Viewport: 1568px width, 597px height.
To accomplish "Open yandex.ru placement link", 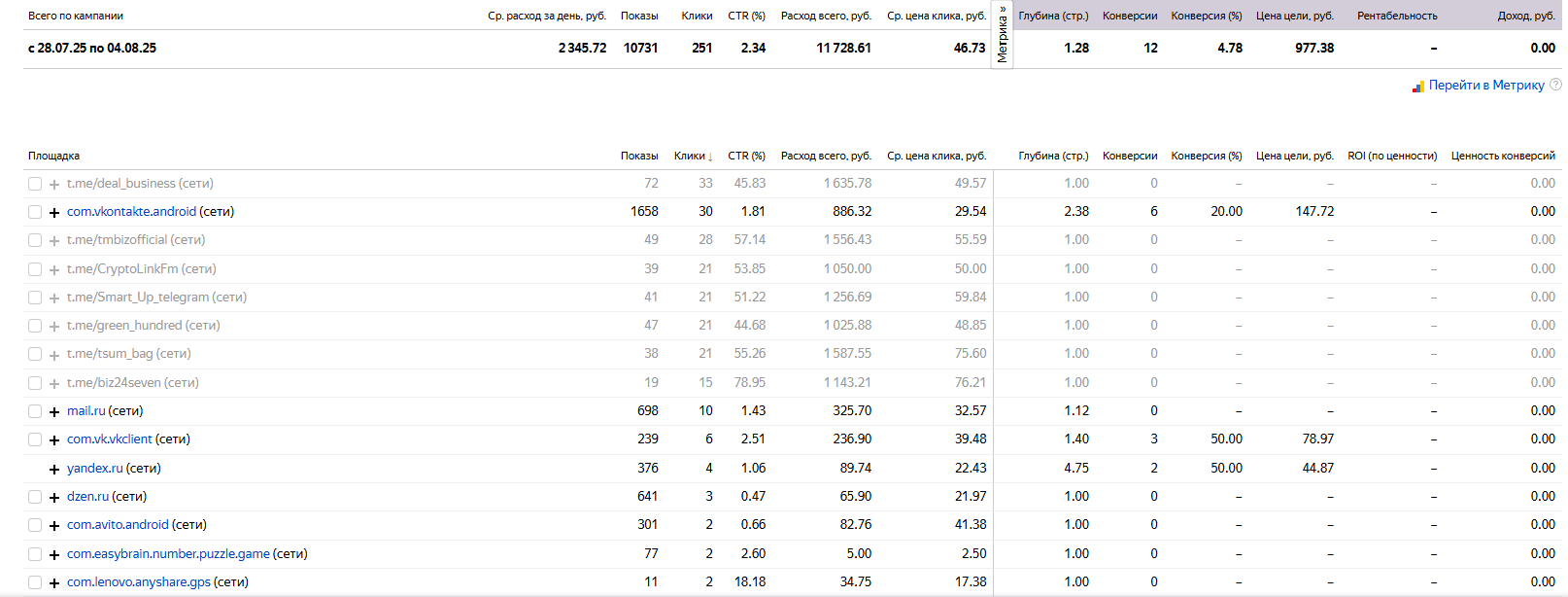I will (x=95, y=468).
